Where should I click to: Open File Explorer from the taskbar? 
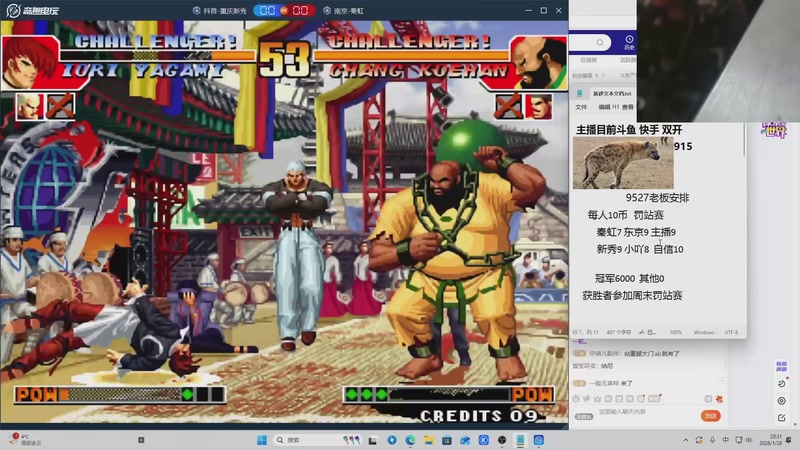429,440
